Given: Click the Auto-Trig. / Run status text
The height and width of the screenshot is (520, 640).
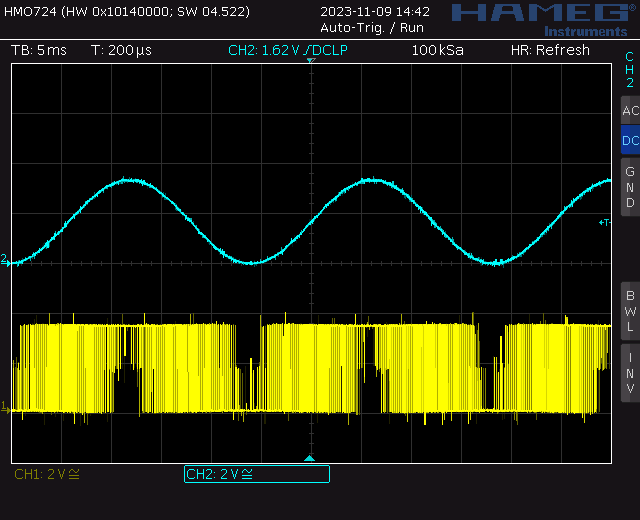Looking at the screenshot, I should point(372,28).
